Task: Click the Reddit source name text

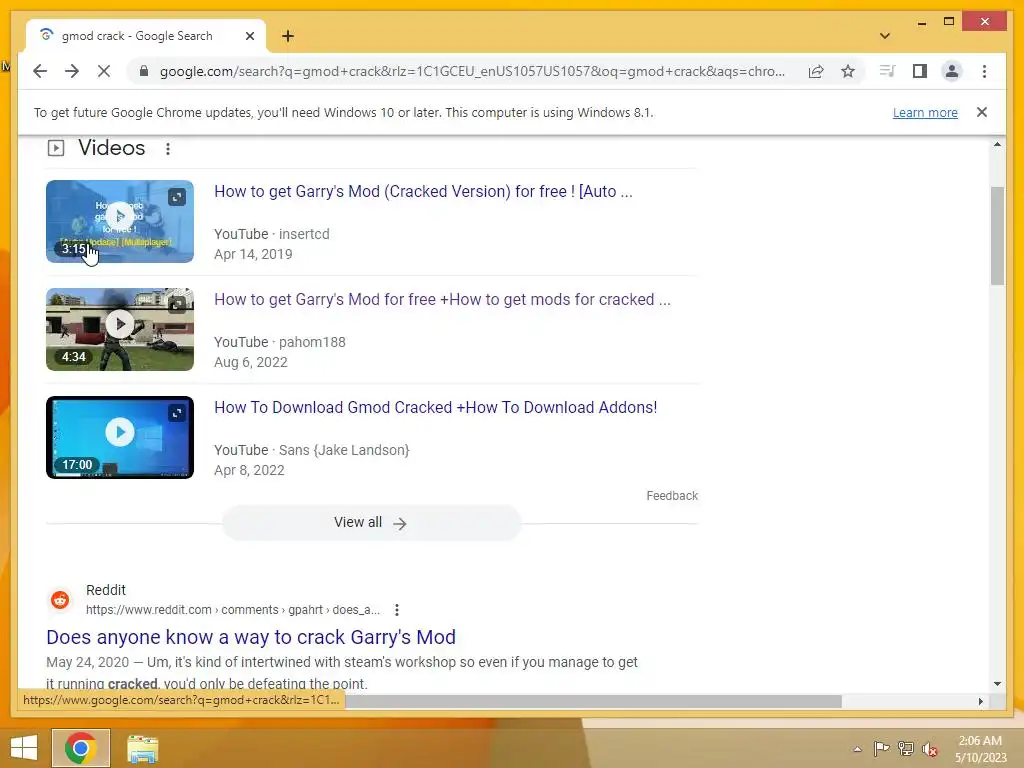Action: (x=106, y=590)
